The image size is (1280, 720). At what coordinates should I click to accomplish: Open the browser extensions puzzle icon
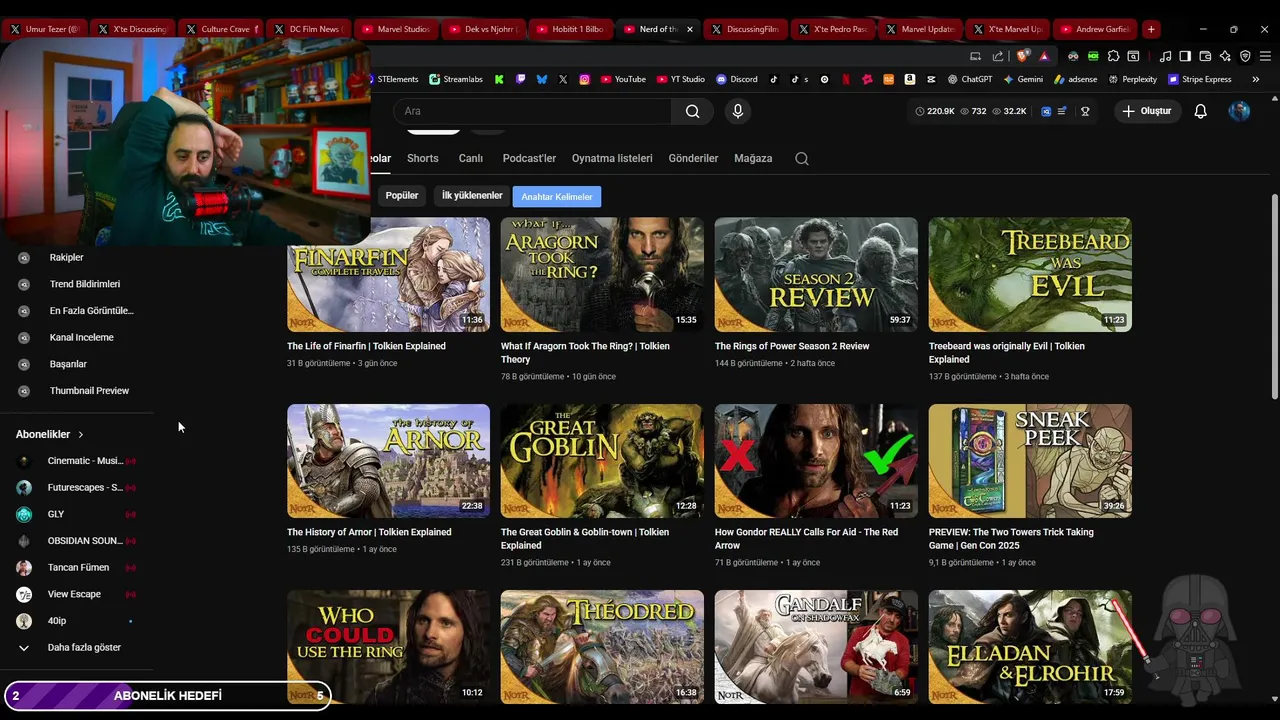click(x=1113, y=56)
